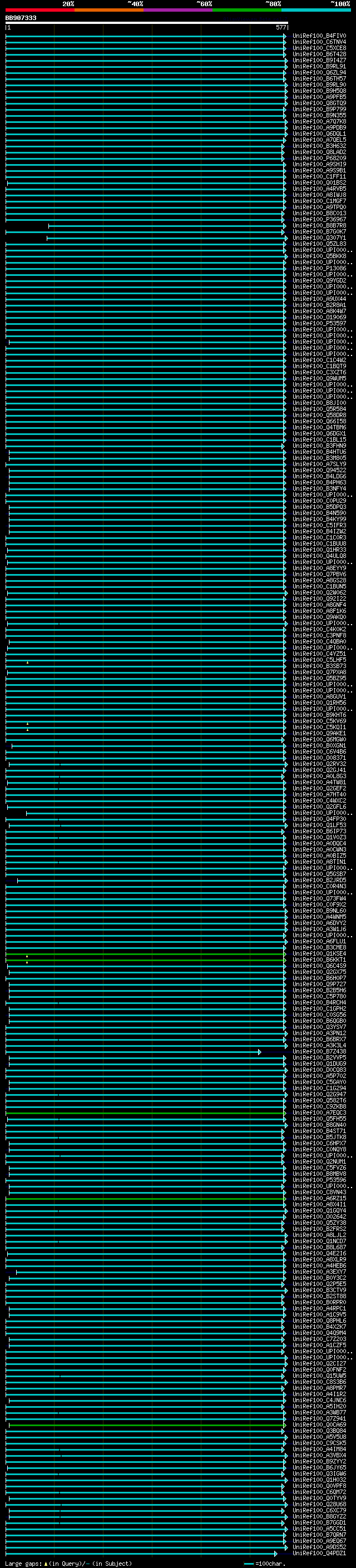Click the cyan =100char. scale bar
This screenshot has width=356, height=1568.
(248, 1564)
